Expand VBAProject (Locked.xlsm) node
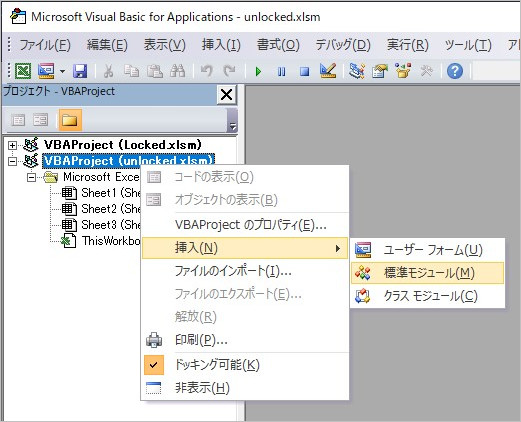This screenshot has width=521, height=422. point(12,145)
